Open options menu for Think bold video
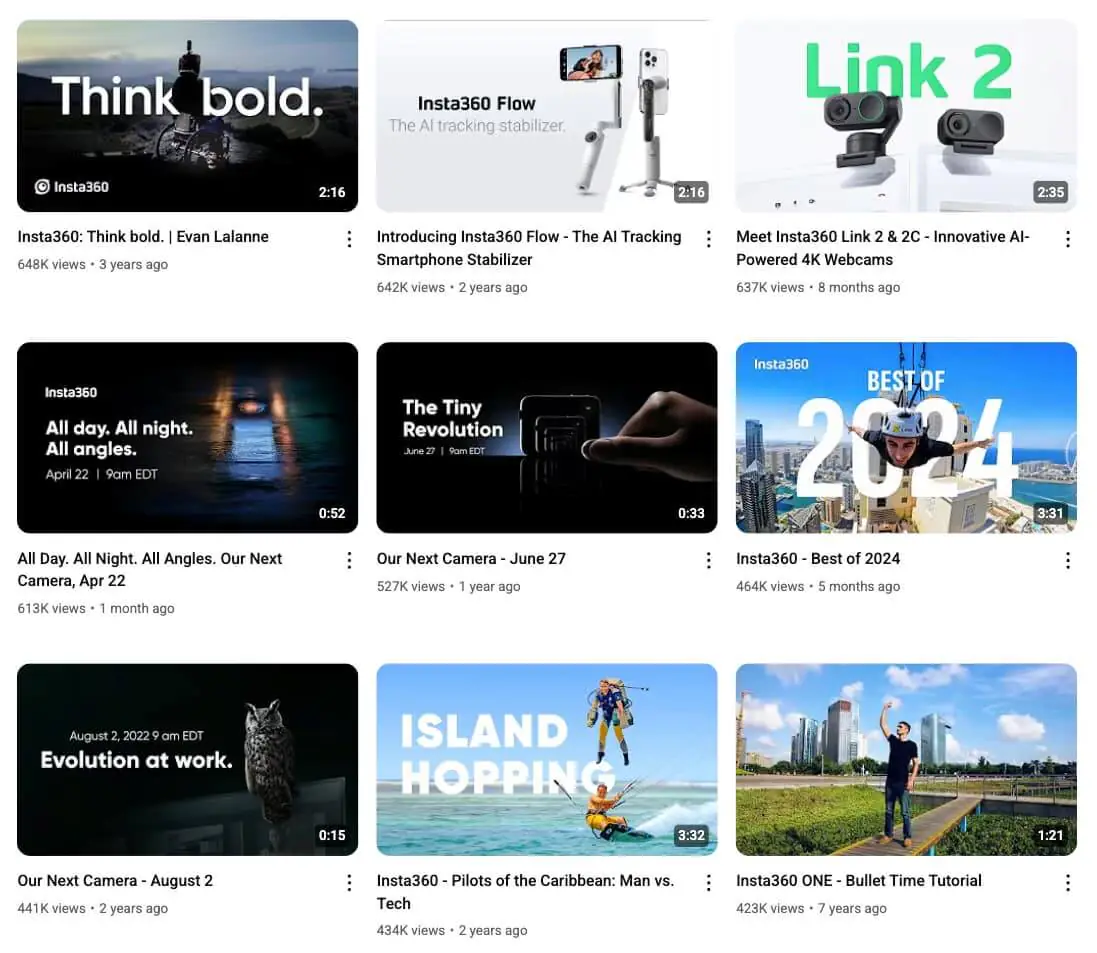Viewport: 1097px width, 953px height. tap(349, 239)
